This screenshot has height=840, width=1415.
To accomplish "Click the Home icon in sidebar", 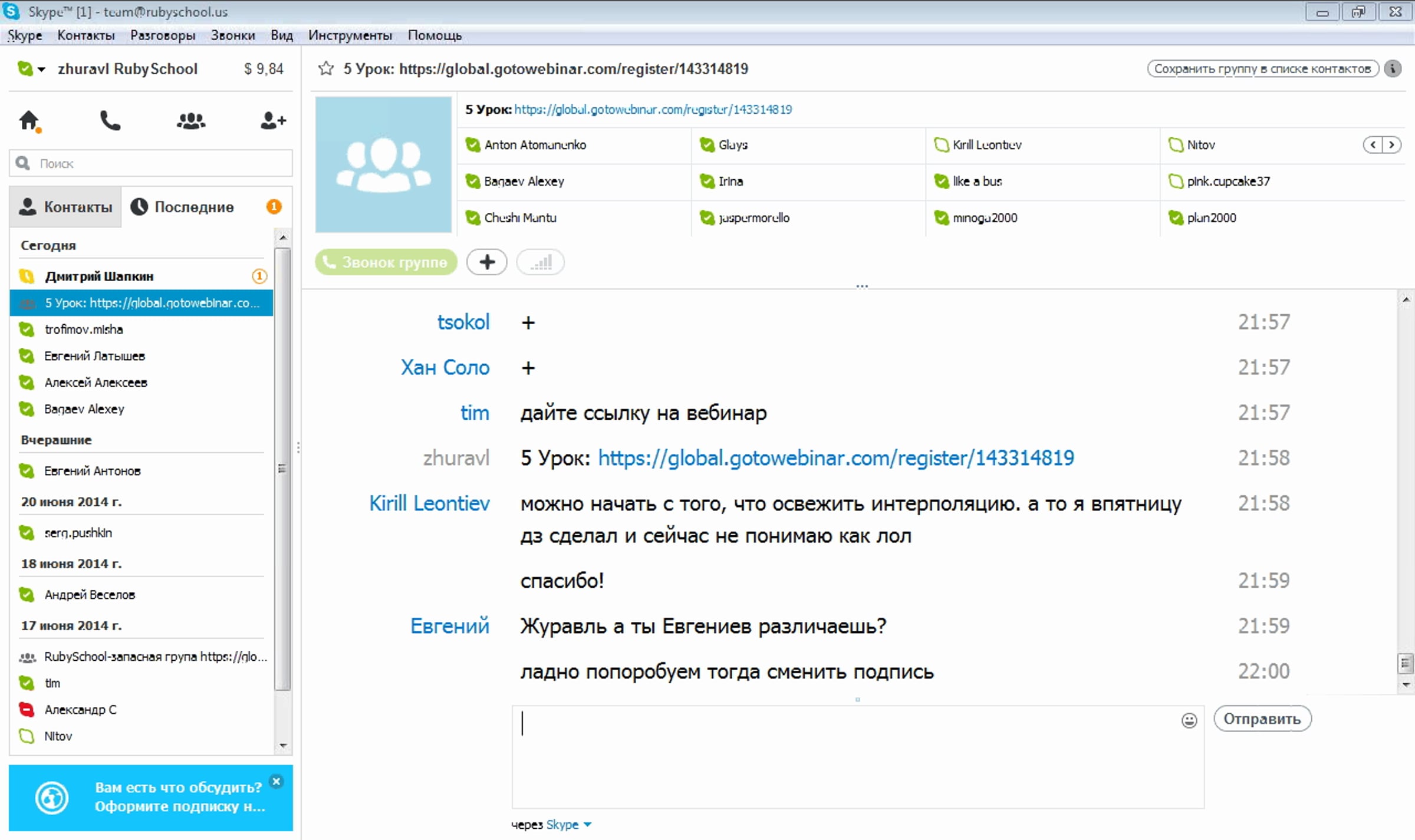I will [x=28, y=121].
